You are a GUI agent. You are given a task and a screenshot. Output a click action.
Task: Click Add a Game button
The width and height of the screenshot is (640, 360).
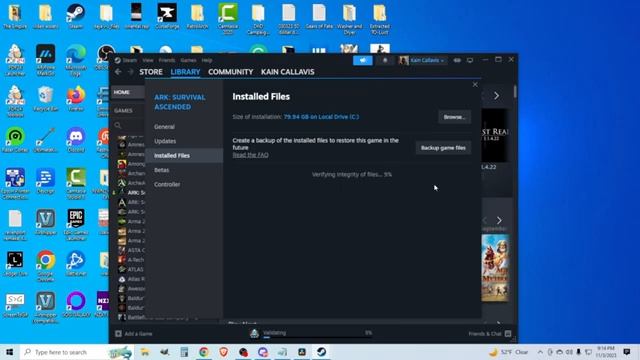(x=134, y=334)
